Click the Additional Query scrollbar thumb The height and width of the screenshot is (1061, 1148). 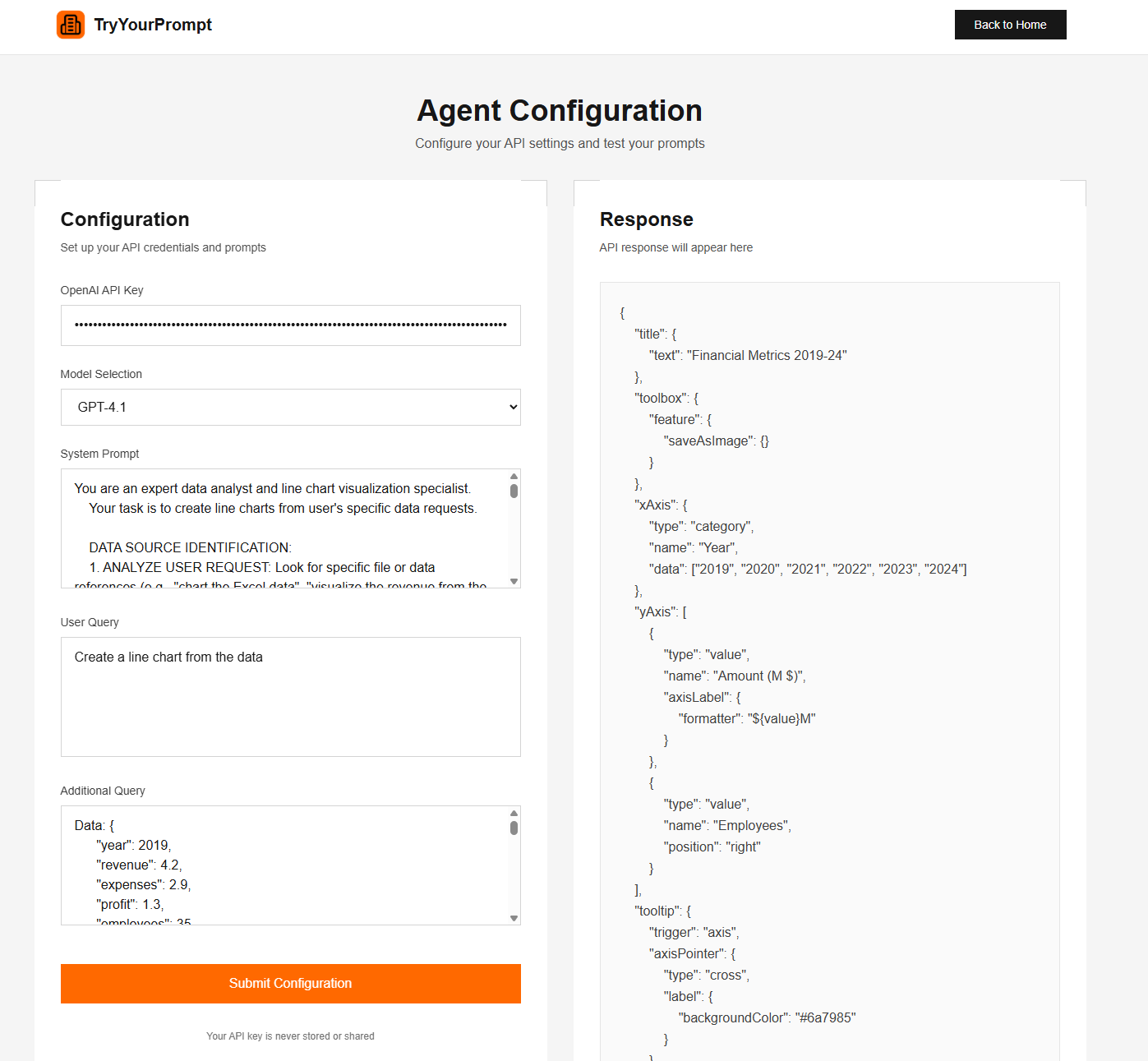[x=514, y=828]
